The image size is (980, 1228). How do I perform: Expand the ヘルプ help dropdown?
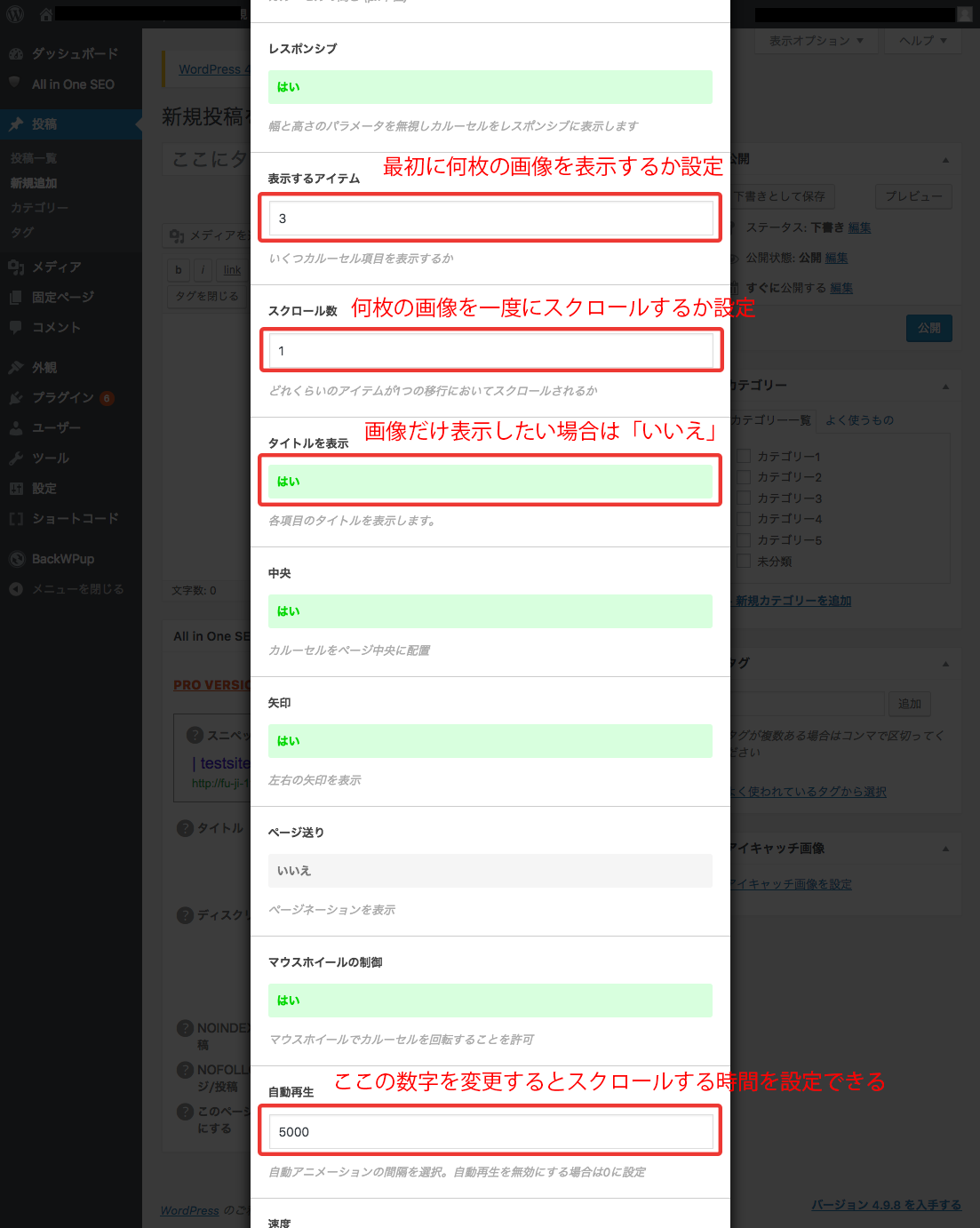tap(922, 41)
